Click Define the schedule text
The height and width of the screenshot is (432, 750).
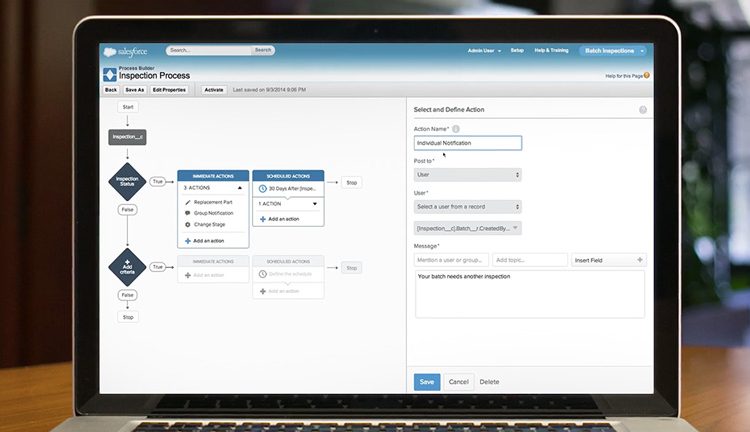[x=290, y=274]
